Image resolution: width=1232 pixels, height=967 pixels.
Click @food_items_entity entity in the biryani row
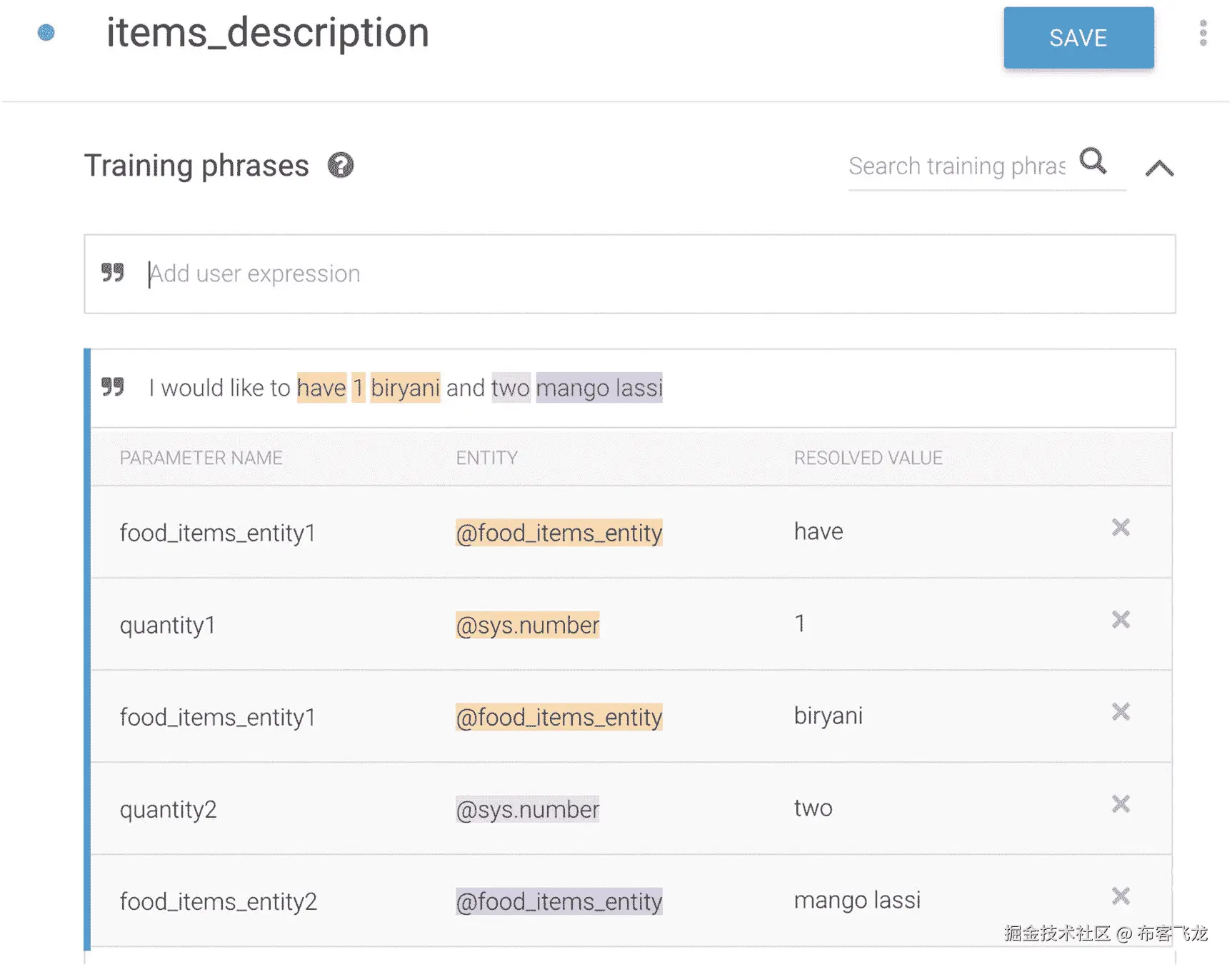[x=559, y=717]
